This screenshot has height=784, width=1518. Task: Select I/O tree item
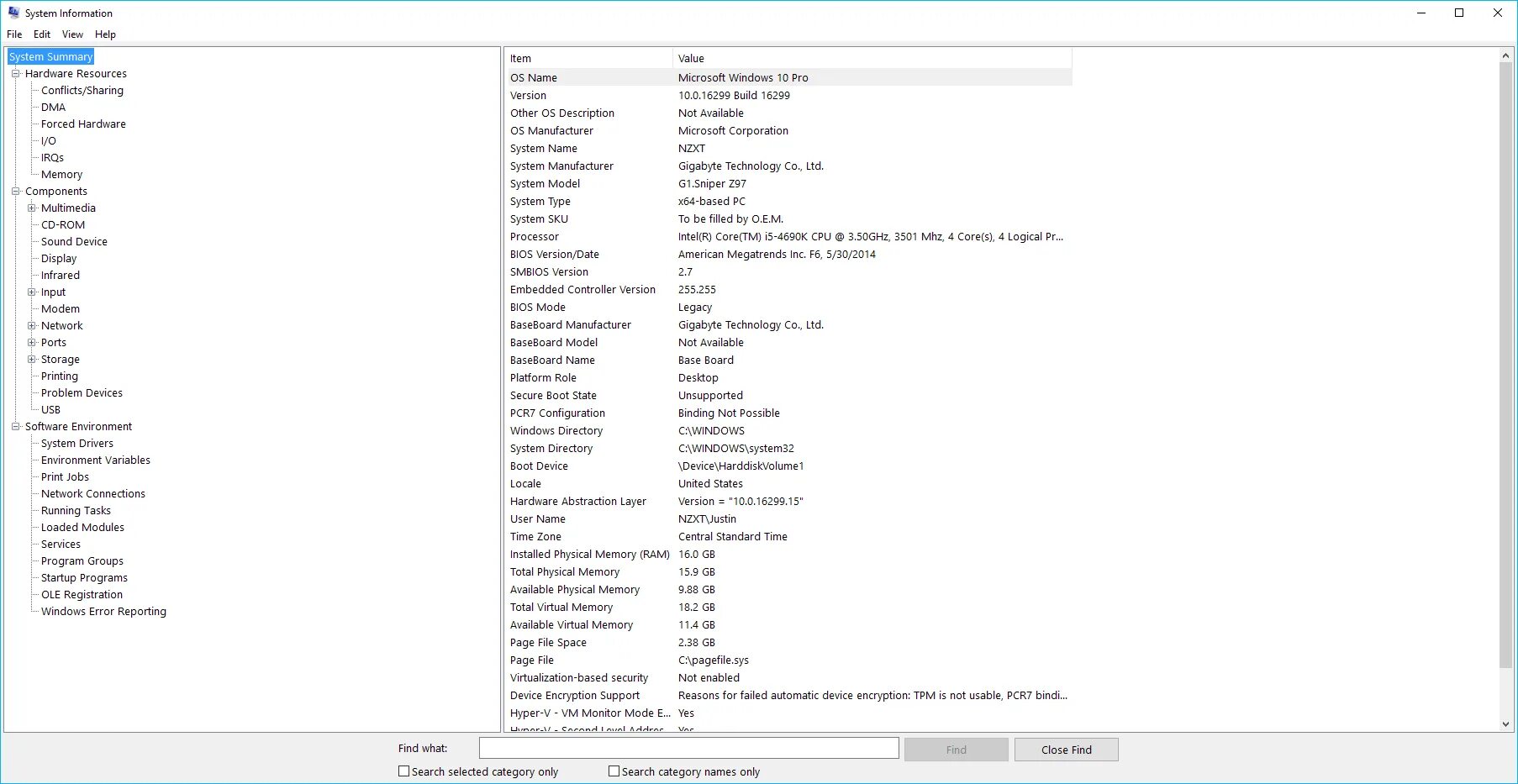click(x=49, y=140)
